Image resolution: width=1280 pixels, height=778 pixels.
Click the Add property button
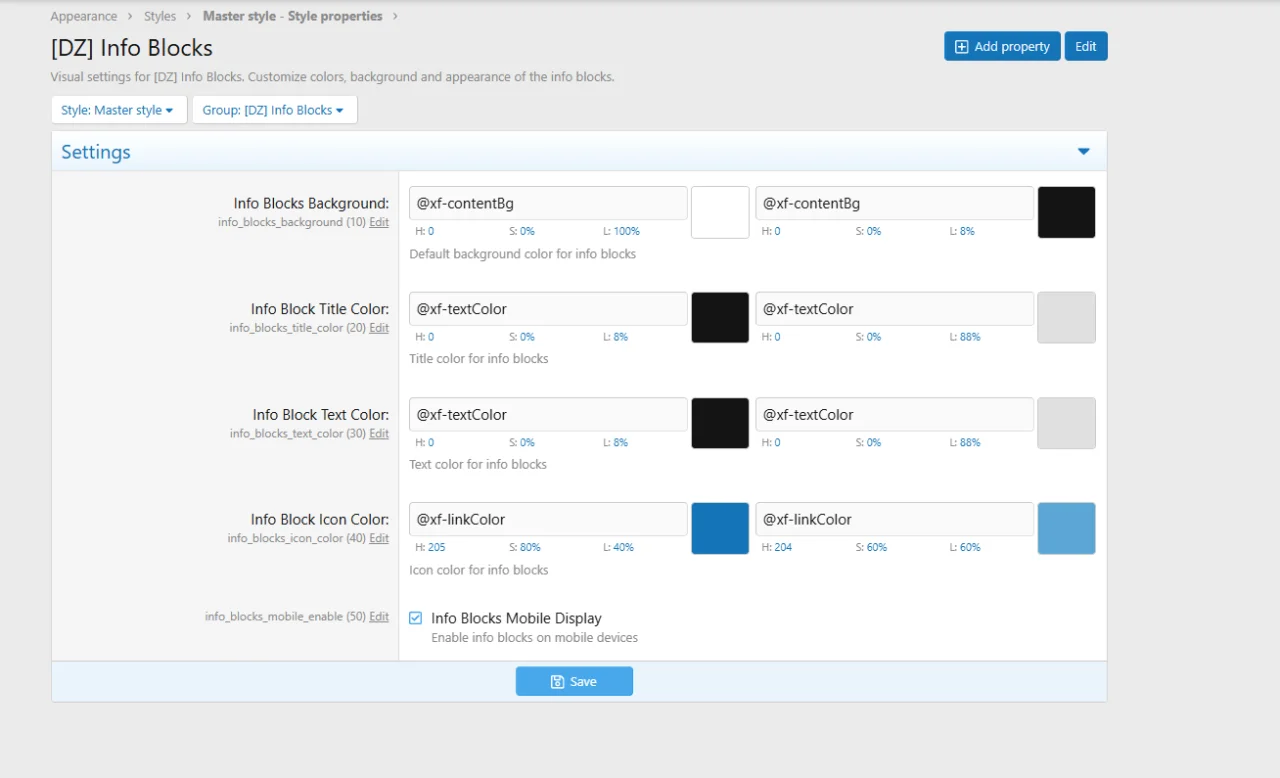pyautogui.click(x=1002, y=46)
